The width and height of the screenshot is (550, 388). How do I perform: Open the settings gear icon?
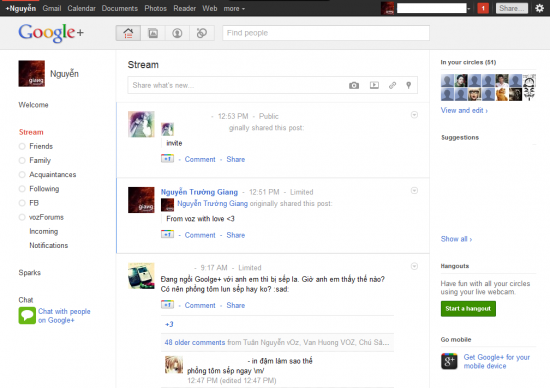click(x=539, y=8)
